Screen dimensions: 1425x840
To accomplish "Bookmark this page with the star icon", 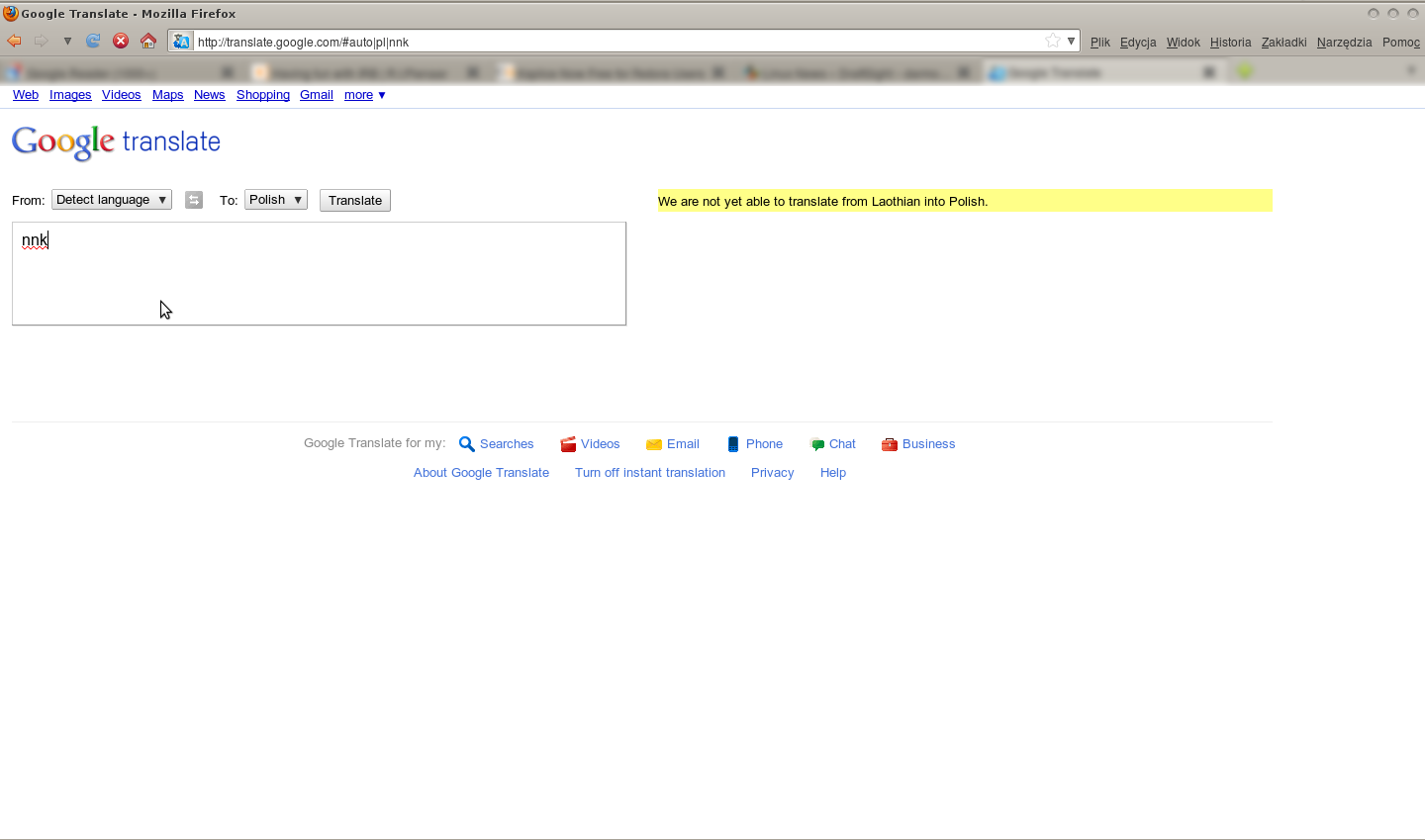I will [1053, 41].
